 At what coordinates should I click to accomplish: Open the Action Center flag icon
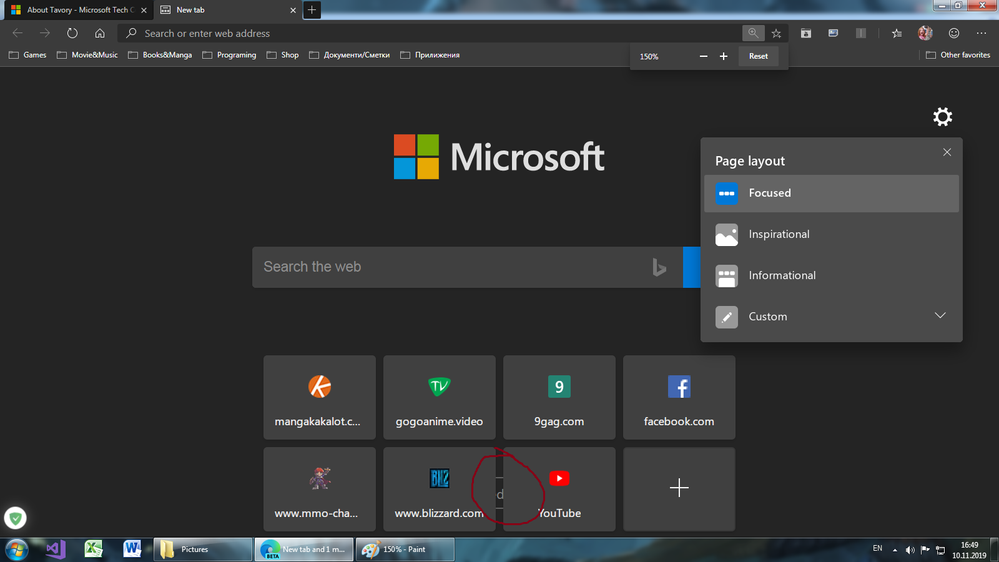tap(925, 550)
